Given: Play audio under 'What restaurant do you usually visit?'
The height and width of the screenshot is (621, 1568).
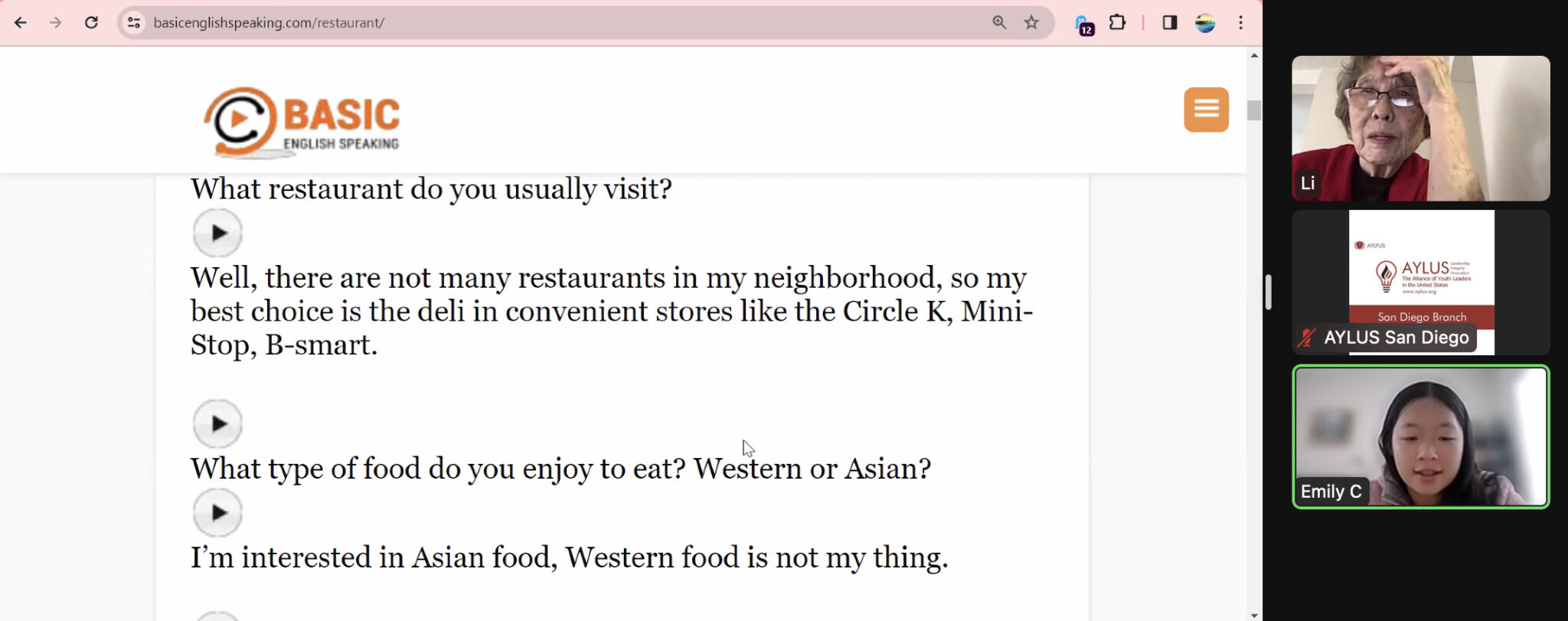Looking at the screenshot, I should tap(217, 233).
